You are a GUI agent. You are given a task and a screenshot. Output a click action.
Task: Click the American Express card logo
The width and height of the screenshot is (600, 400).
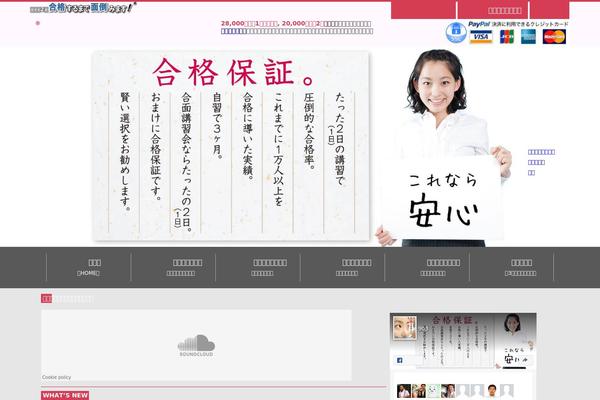(x=528, y=37)
